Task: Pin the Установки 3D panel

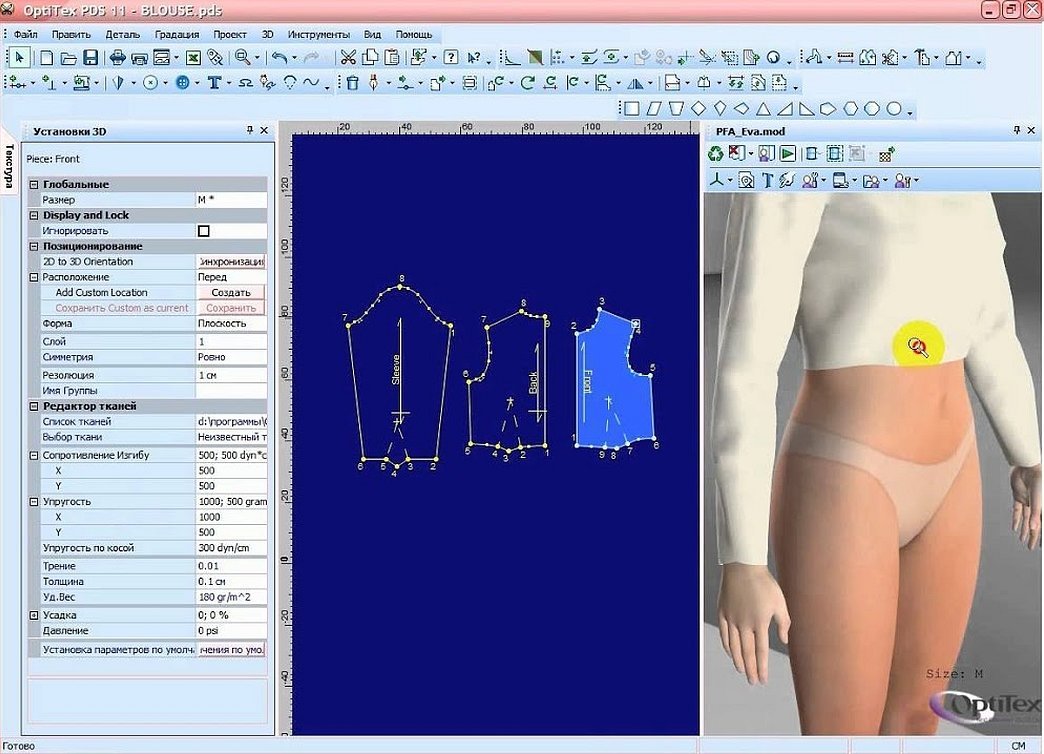Action: (250, 131)
